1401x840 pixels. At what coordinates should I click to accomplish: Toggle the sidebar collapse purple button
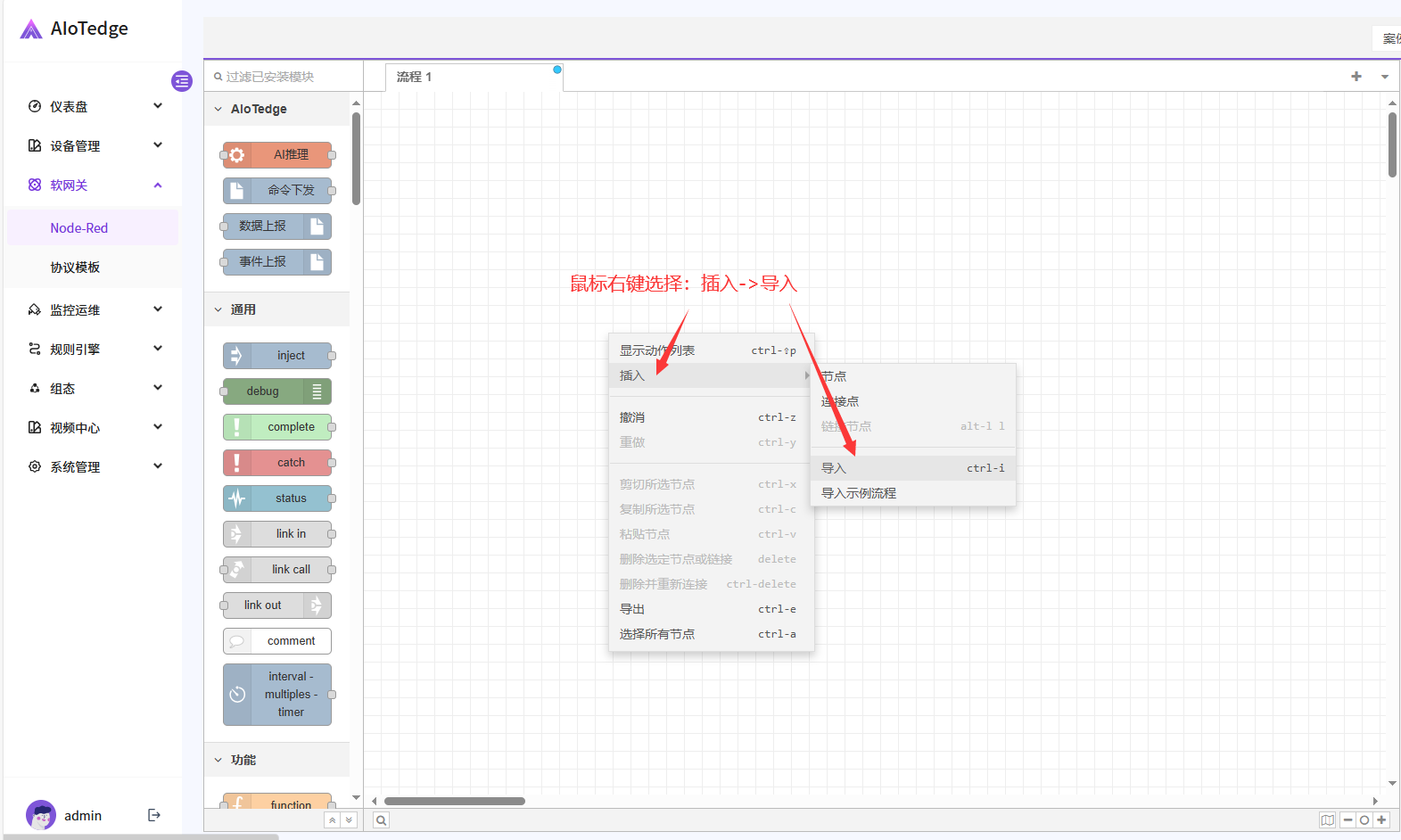pyautogui.click(x=182, y=81)
